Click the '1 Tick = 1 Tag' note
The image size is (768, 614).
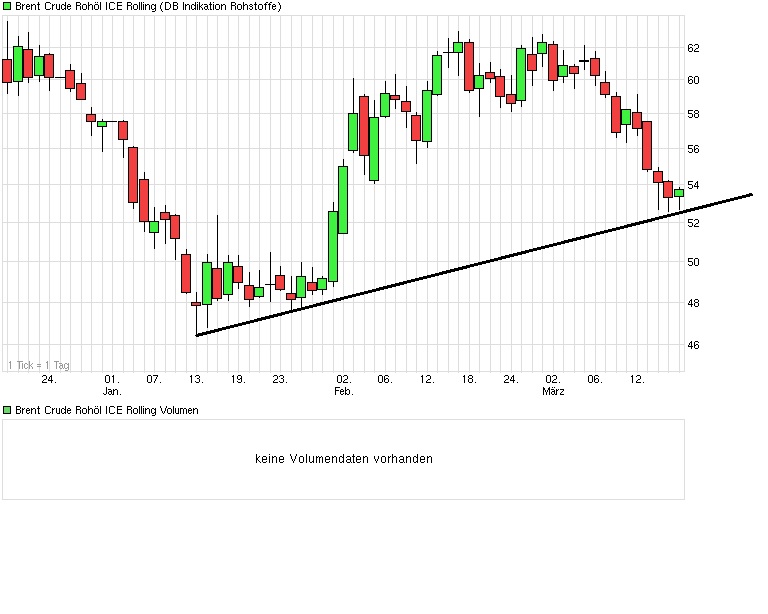tap(39, 365)
